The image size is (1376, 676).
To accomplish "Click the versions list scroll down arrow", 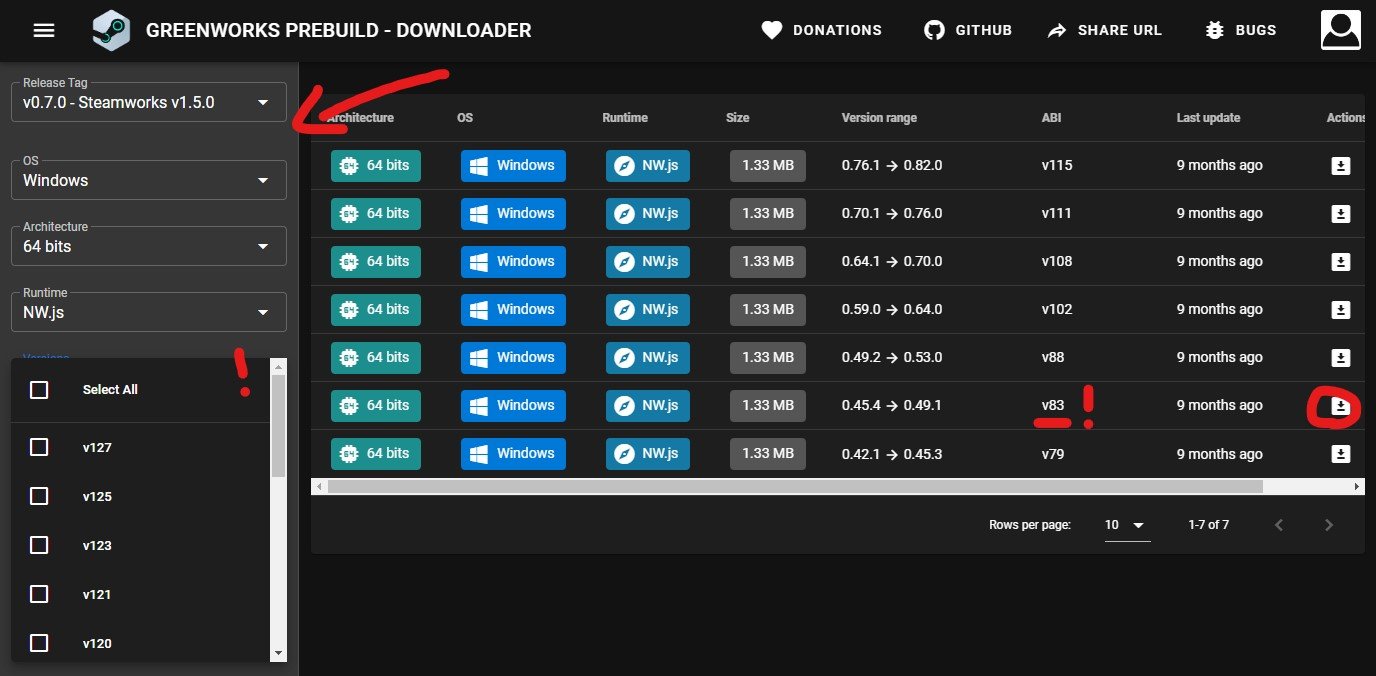I will 278,653.
